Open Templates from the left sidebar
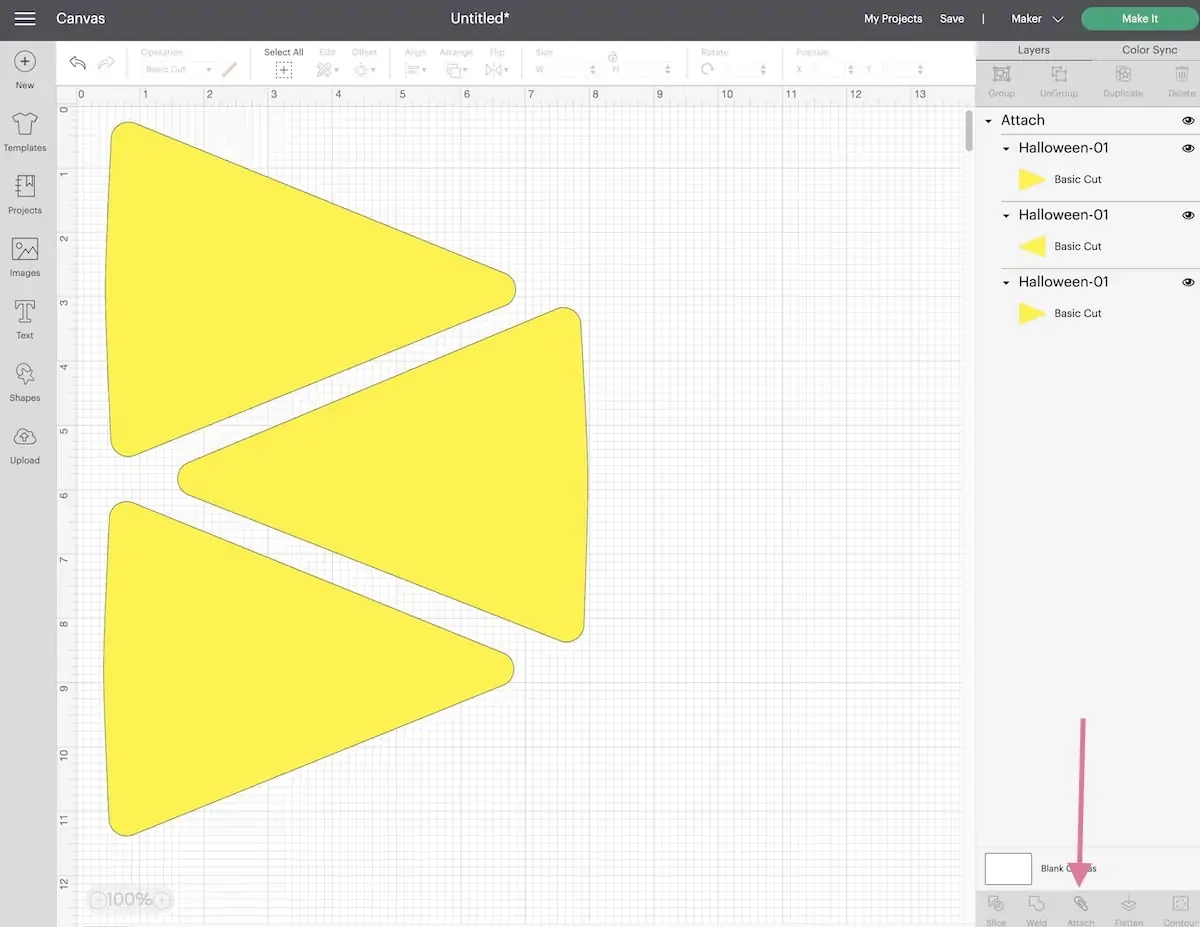1200x927 pixels. [x=25, y=132]
